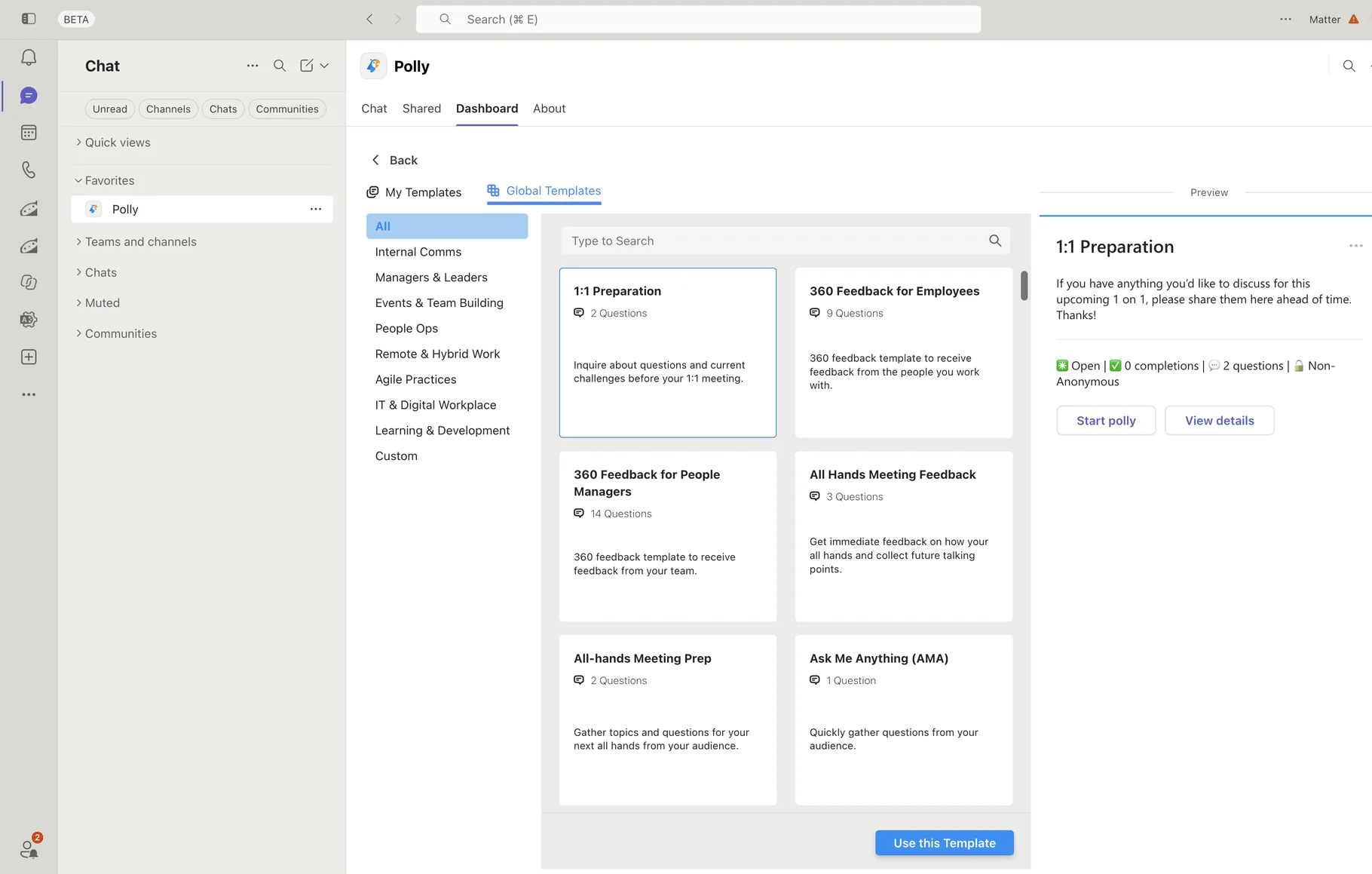
Task: Click the template list scrollbar thumb
Action: click(1024, 286)
